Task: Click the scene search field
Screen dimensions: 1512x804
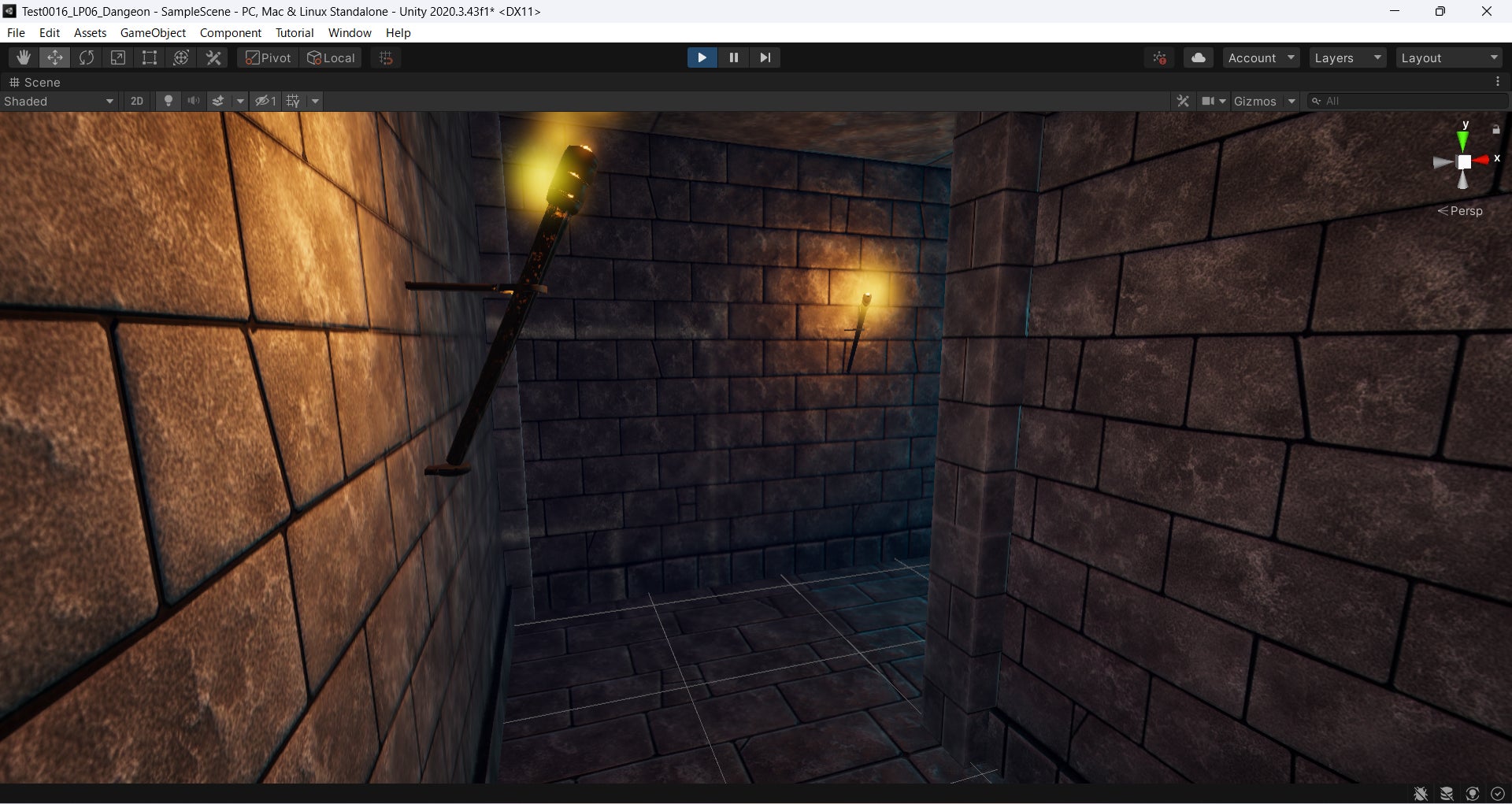Action: [x=1410, y=101]
